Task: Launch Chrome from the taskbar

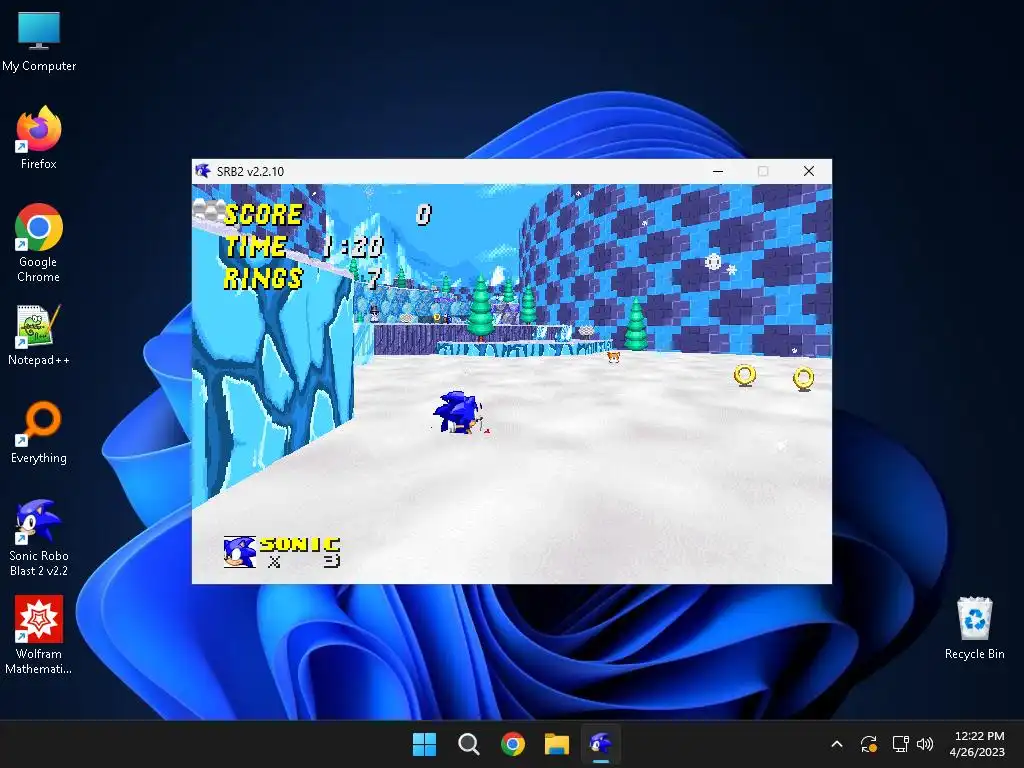Action: click(513, 744)
